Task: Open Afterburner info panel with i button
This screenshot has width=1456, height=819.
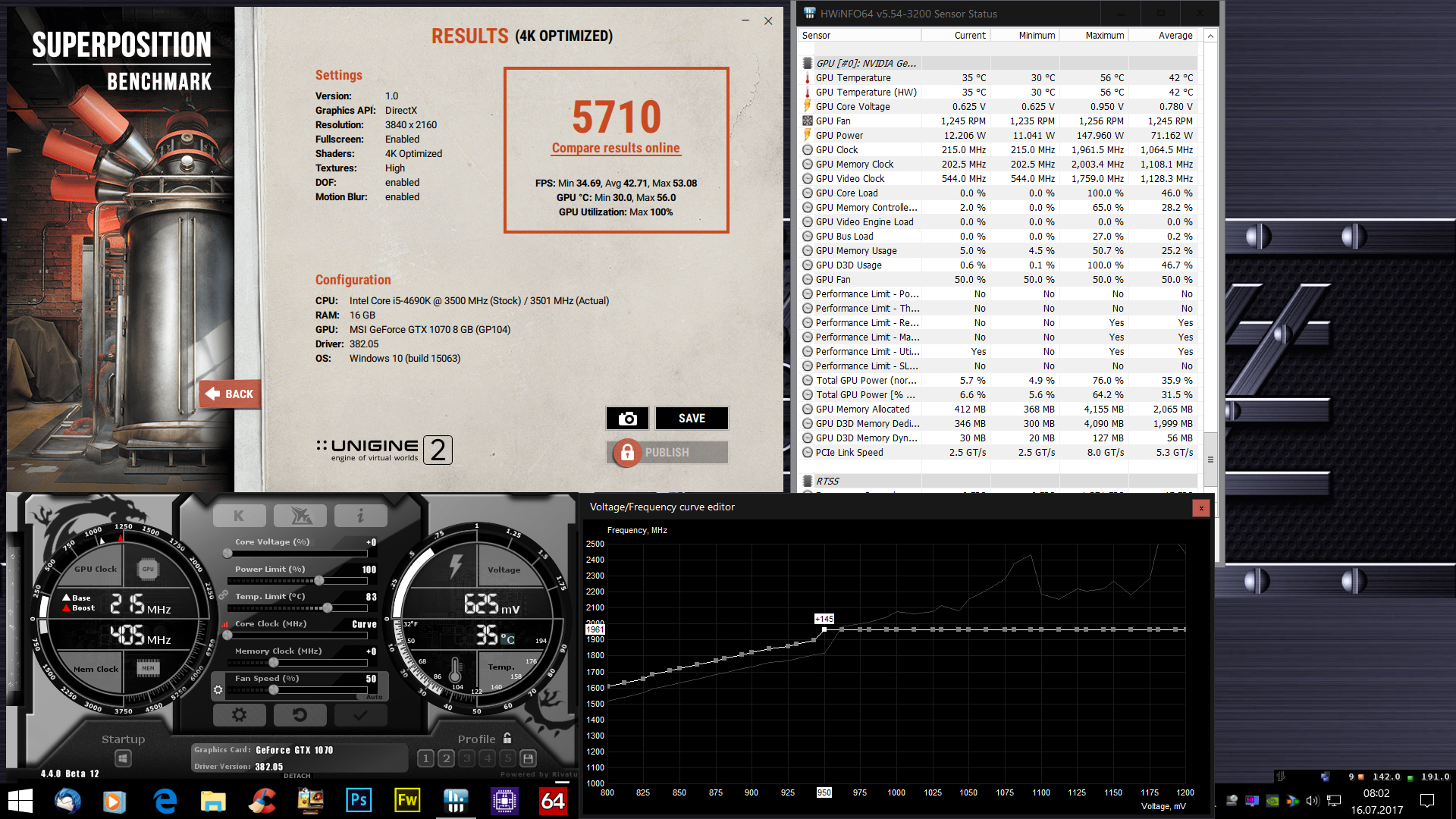Action: coord(360,516)
